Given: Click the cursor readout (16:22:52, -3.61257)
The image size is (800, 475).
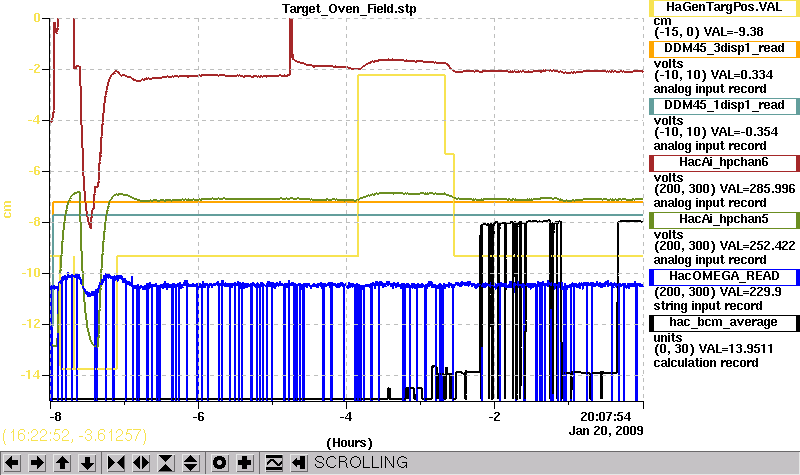Looking at the screenshot, I should [74, 435].
